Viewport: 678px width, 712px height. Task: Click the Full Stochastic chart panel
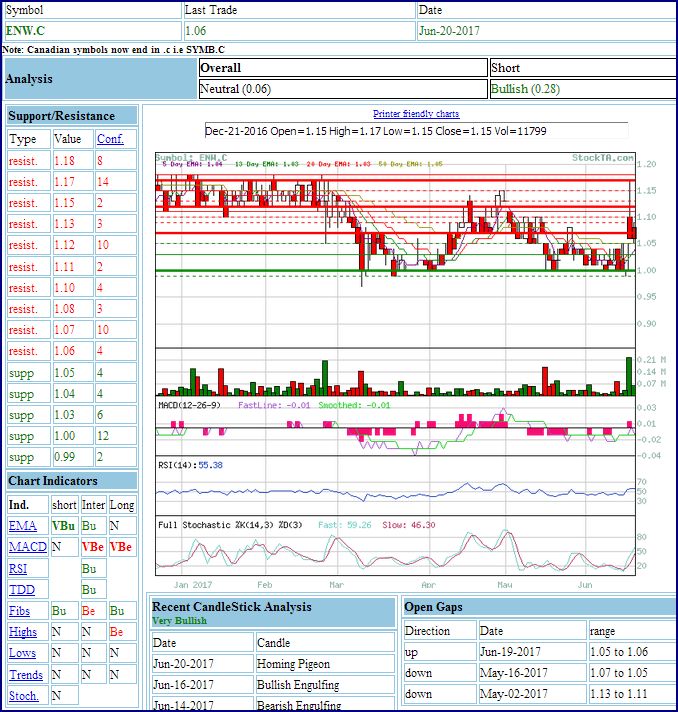(x=395, y=546)
